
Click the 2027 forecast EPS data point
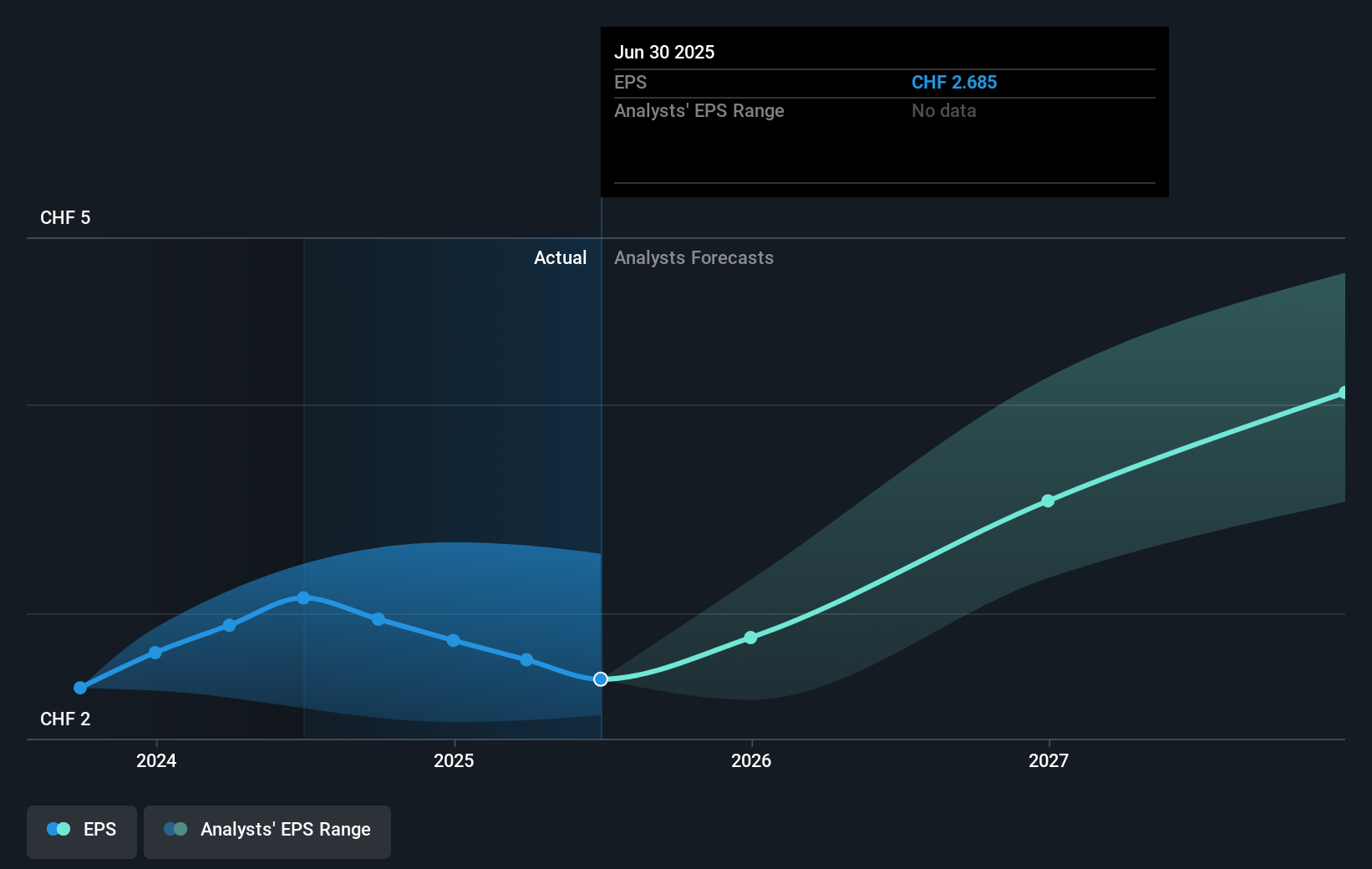pyautogui.click(x=1049, y=501)
